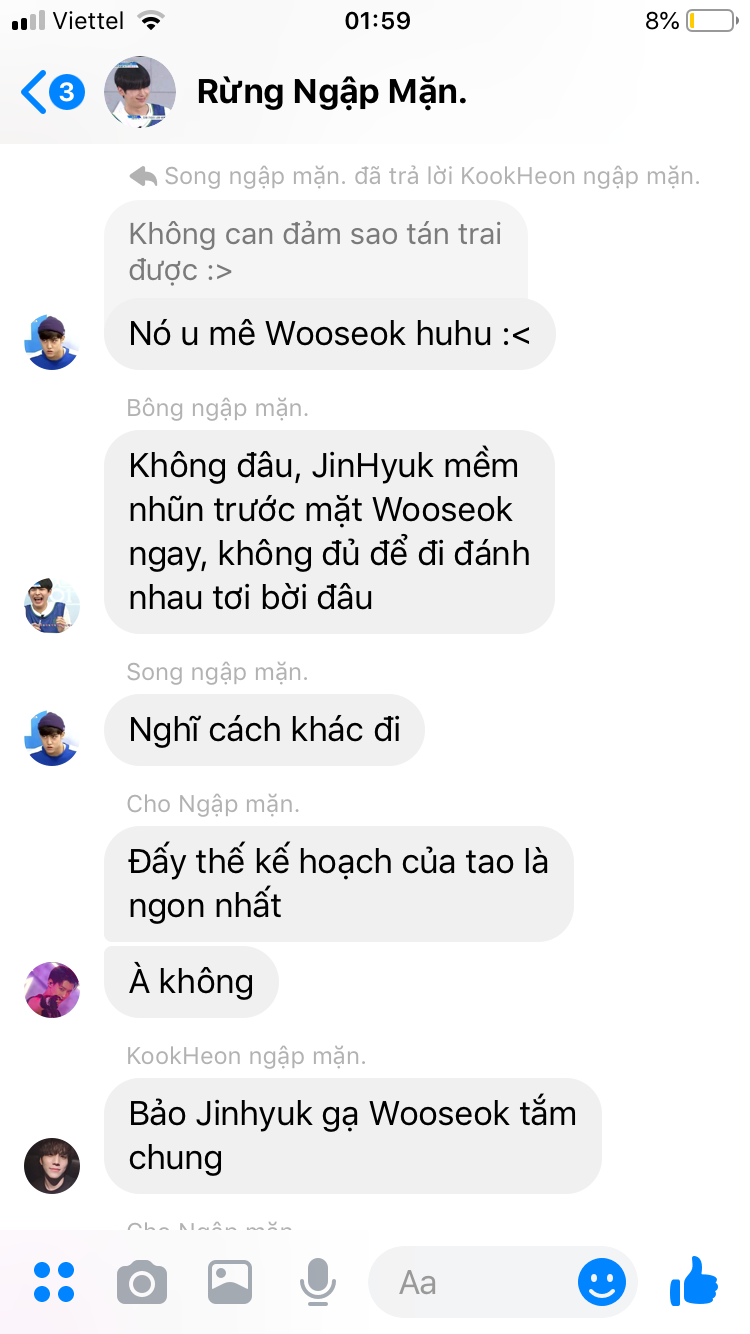The width and height of the screenshot is (750, 1334).
Task: Tap Cho Ngập mặn's purple avatar
Action: tap(52, 990)
